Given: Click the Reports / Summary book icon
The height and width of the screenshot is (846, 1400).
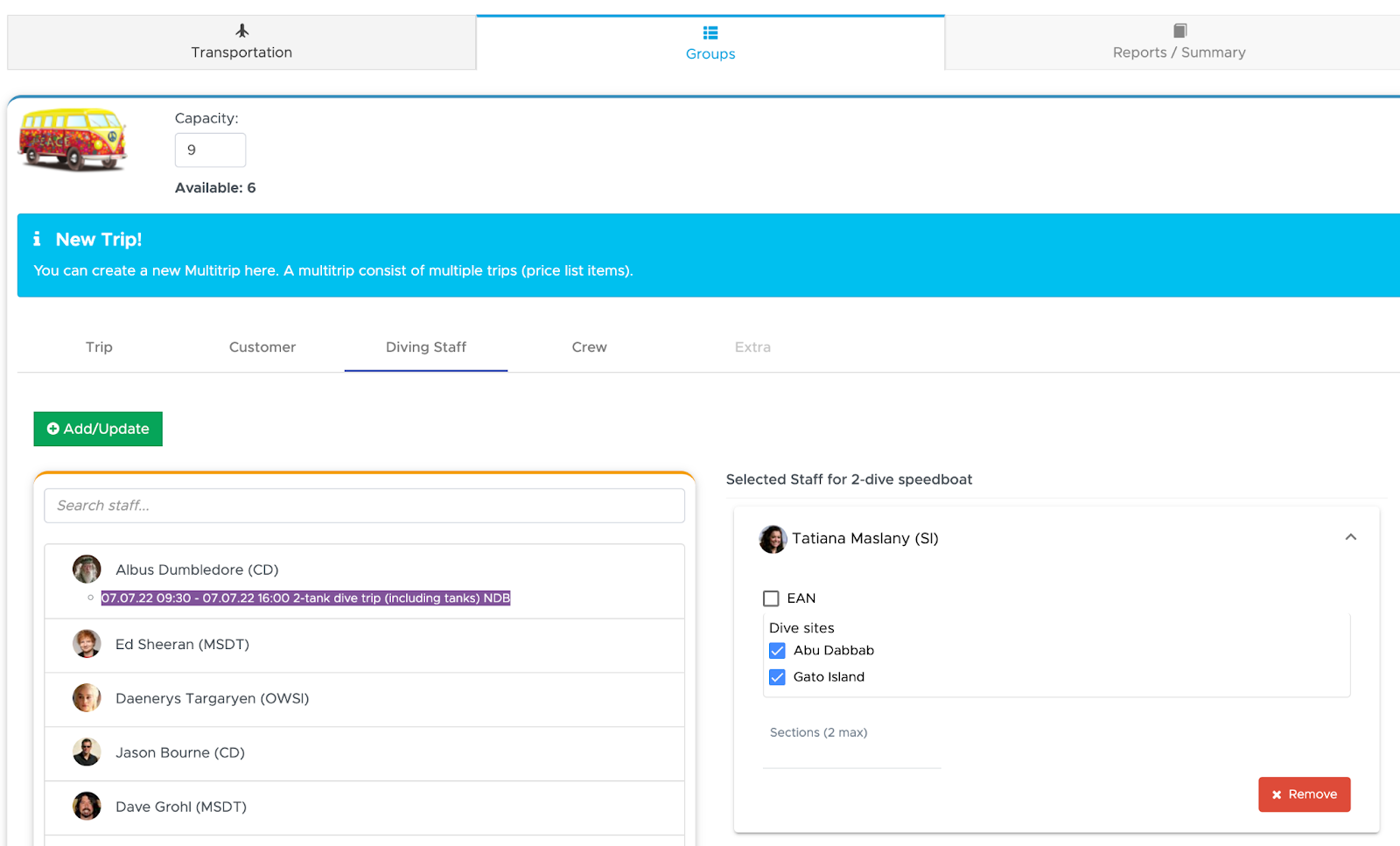Looking at the screenshot, I should (x=1179, y=31).
